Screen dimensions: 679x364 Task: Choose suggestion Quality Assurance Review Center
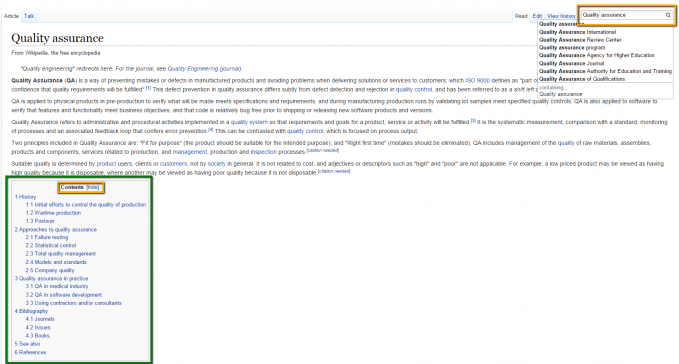[580, 40]
